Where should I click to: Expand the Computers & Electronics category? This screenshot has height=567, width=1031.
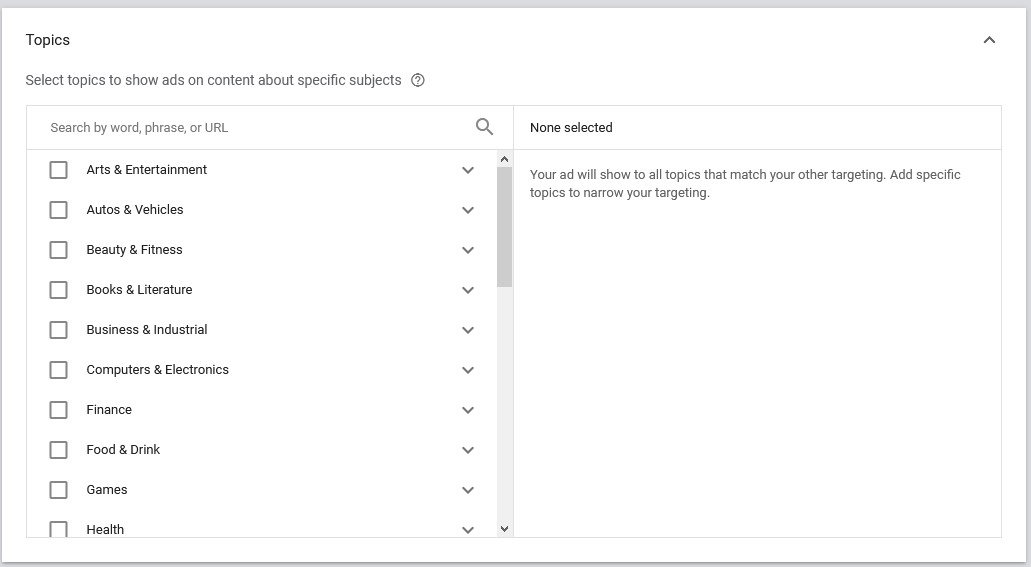pyautogui.click(x=467, y=370)
